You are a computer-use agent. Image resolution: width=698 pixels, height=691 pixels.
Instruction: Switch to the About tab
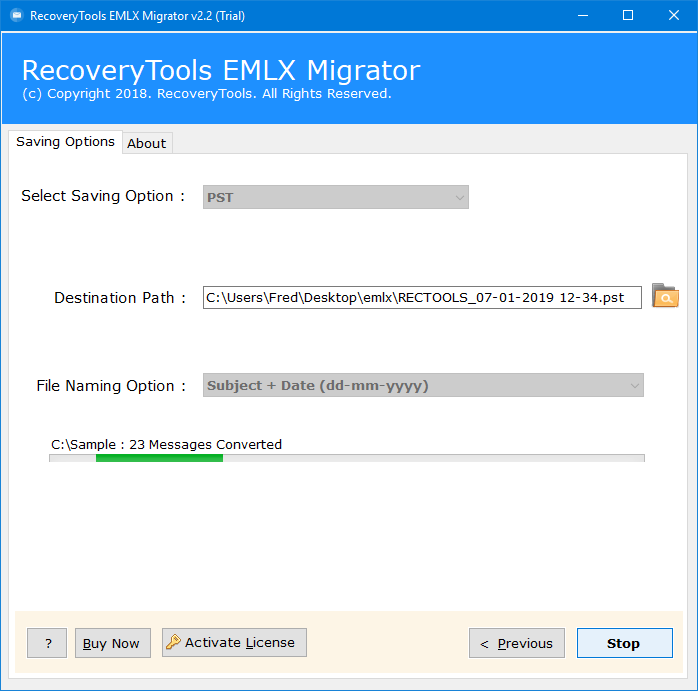coord(147,143)
